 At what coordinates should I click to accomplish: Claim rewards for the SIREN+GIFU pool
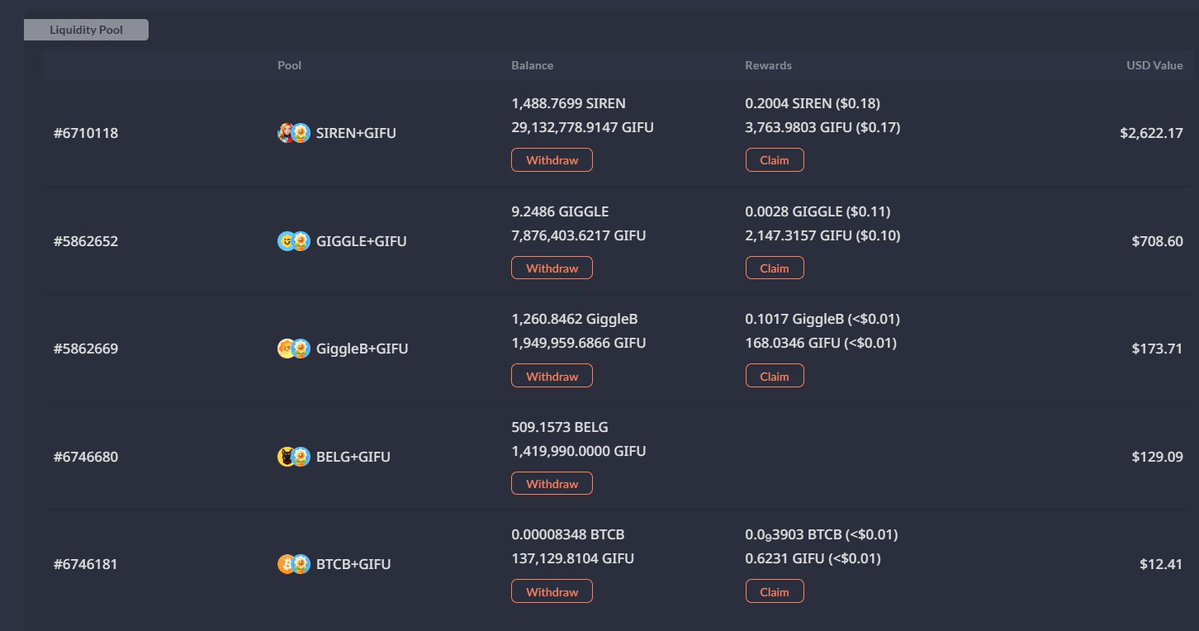774,159
